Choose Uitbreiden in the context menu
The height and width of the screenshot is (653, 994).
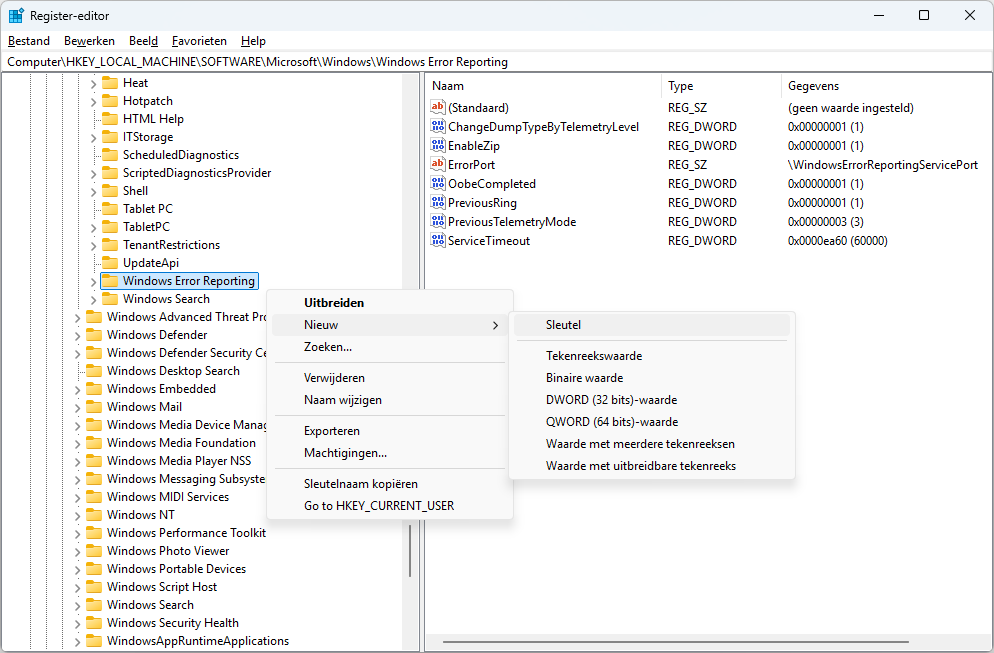pyautogui.click(x=390, y=303)
